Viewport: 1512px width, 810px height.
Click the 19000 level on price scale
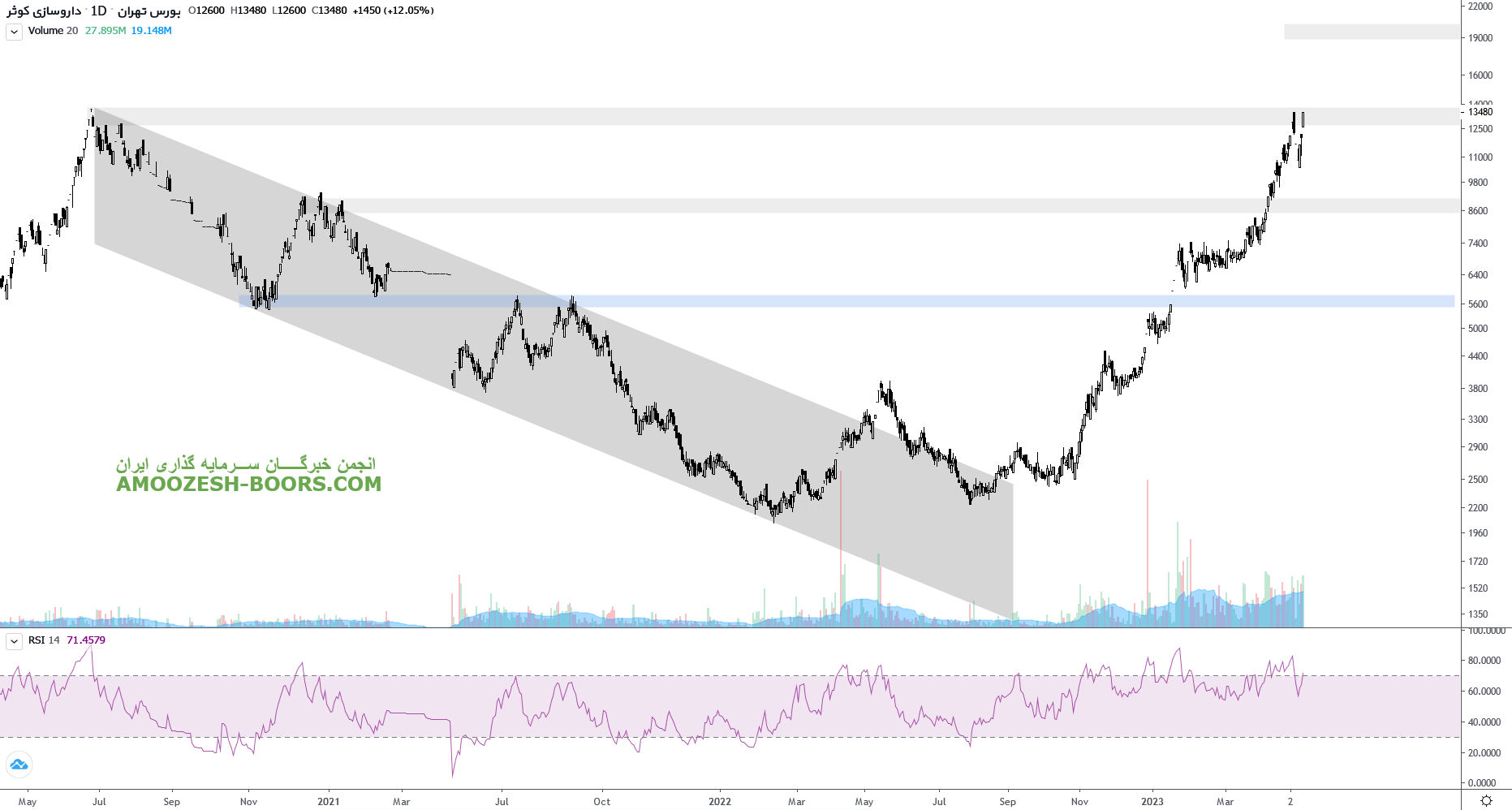pyautogui.click(x=1480, y=38)
